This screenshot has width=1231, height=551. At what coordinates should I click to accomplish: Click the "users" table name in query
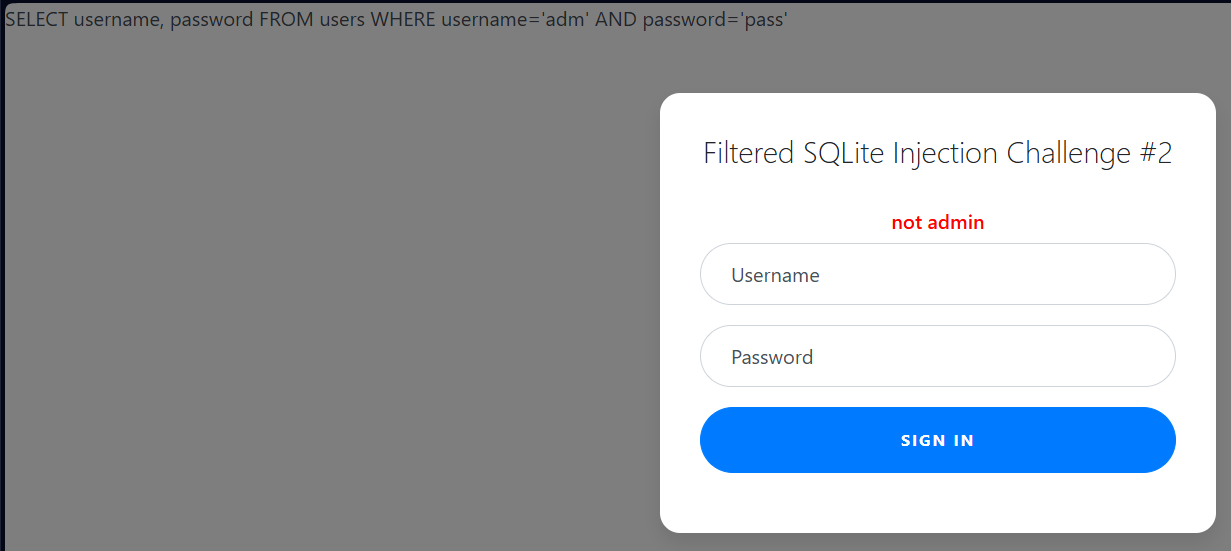click(x=343, y=20)
